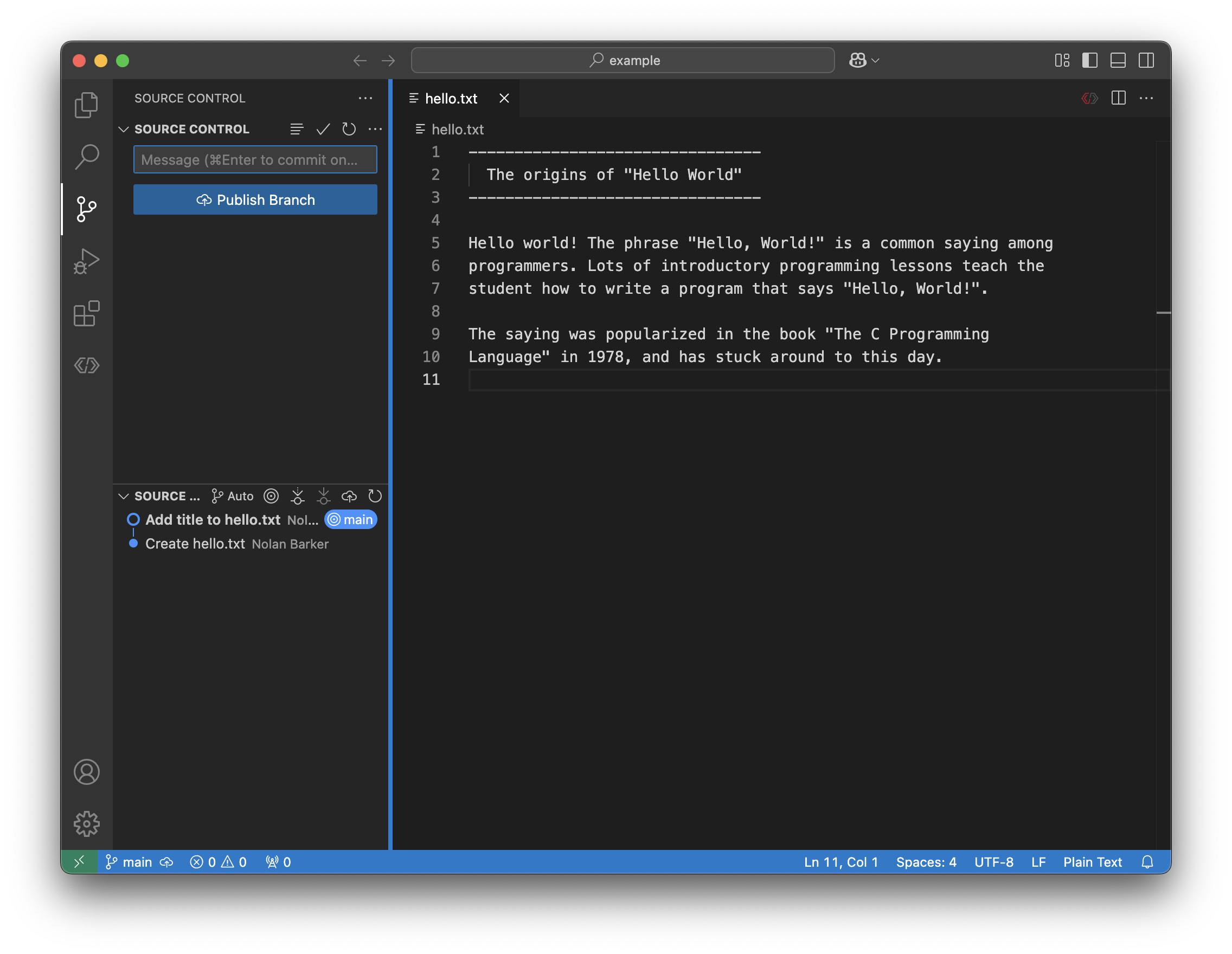Split the editor to the right
1232x954 pixels.
point(1119,98)
